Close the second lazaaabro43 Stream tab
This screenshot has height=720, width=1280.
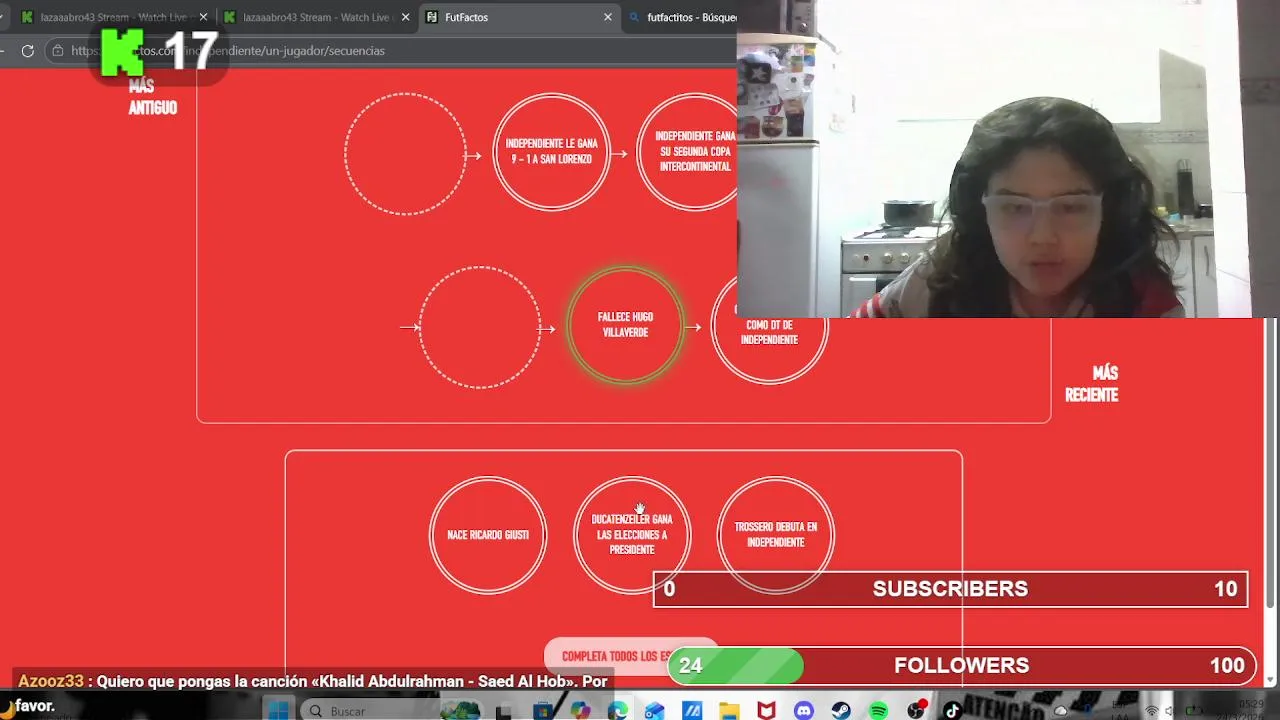[405, 17]
